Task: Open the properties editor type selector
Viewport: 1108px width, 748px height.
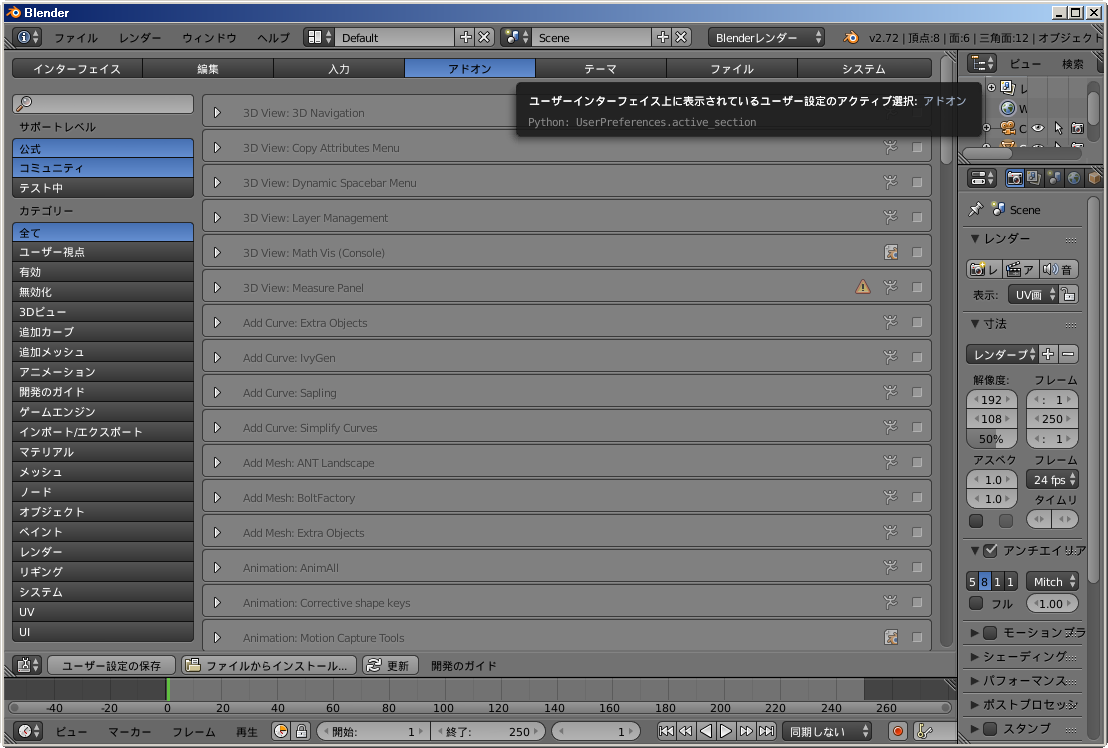Action: click(x=981, y=178)
